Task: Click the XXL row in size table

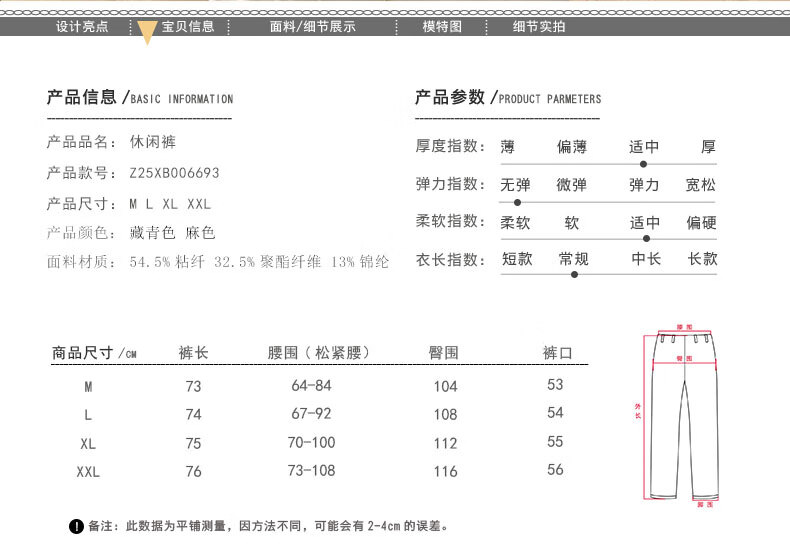Action: tap(319, 471)
